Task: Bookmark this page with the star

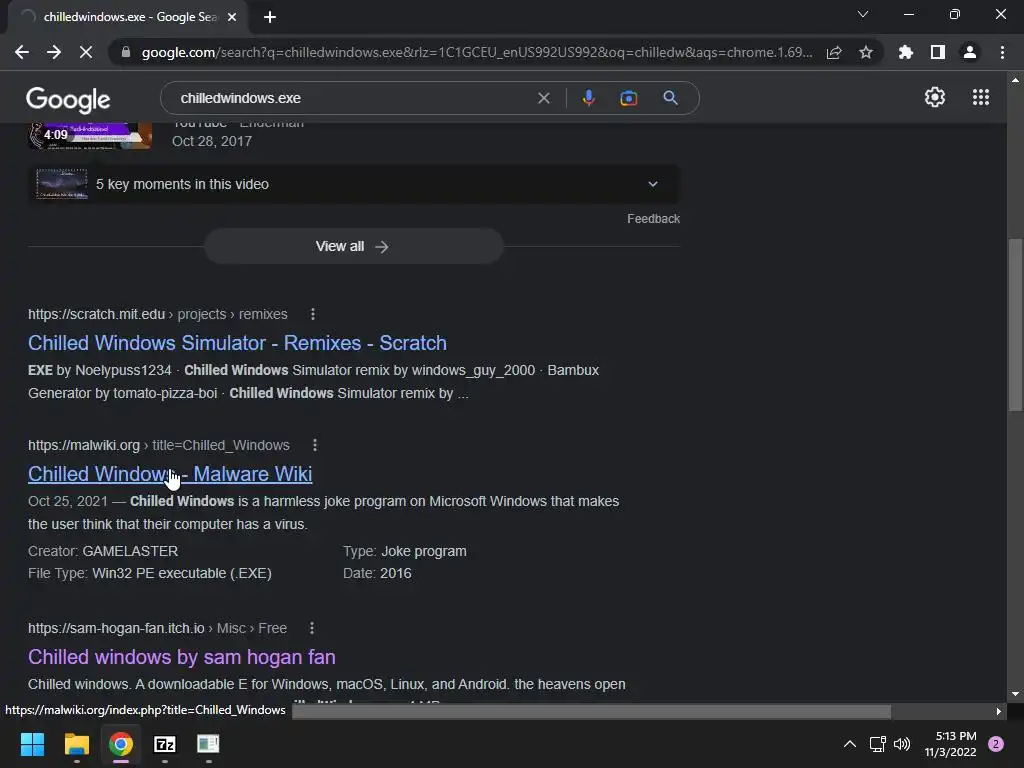Action: 866,52
